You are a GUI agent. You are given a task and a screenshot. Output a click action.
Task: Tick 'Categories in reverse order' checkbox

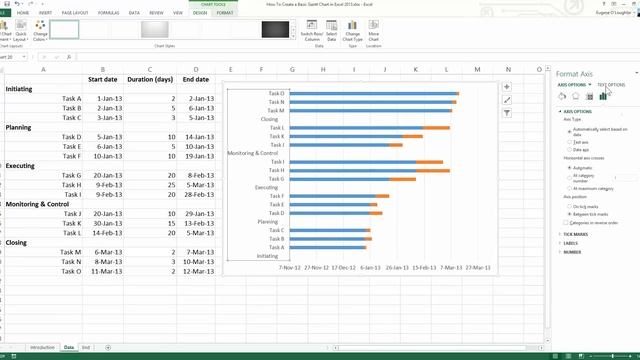point(566,223)
